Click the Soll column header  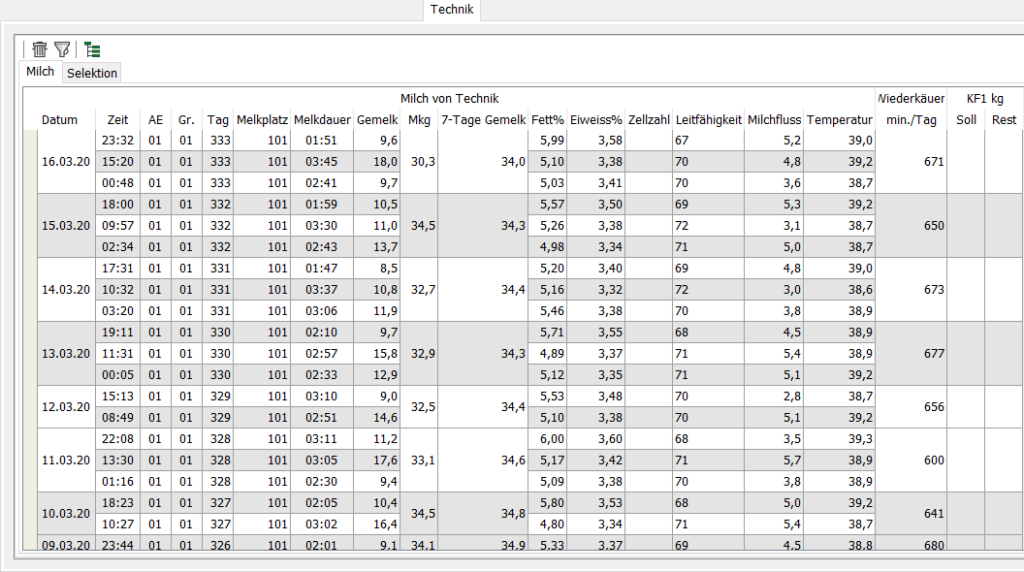click(966, 120)
